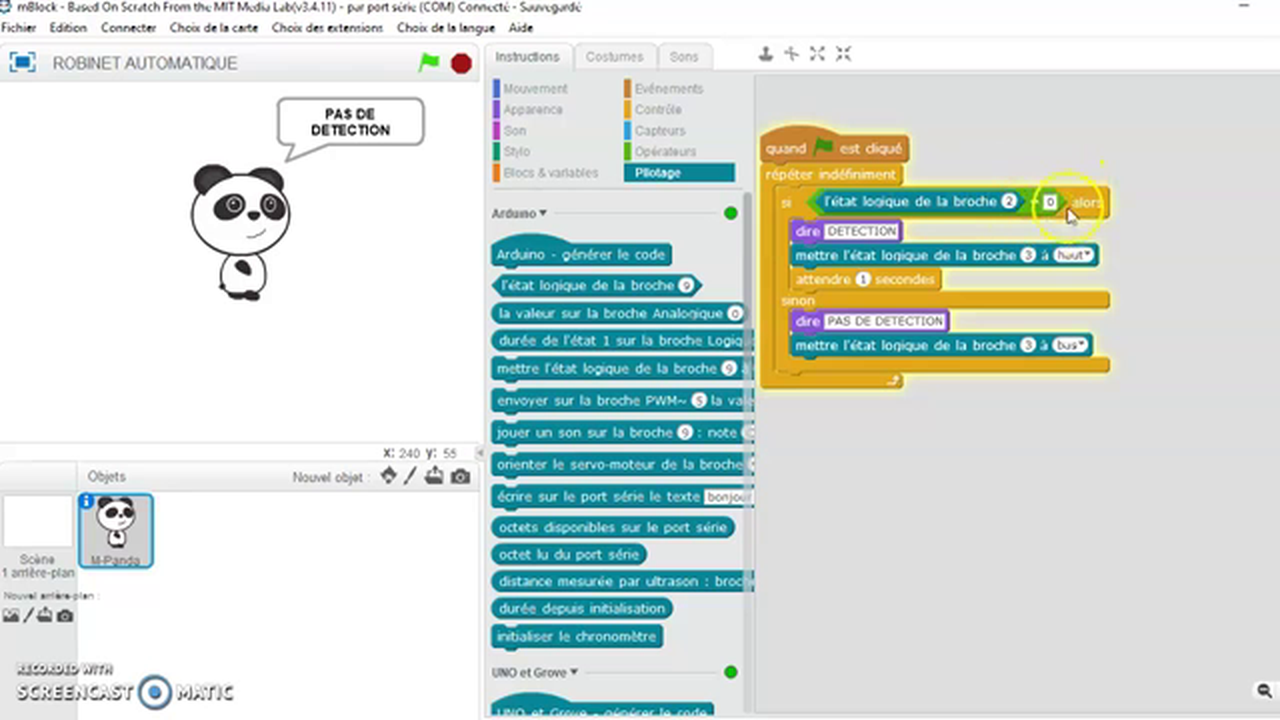
Task: Click the paintbrush to draw a new objet
Action: (410, 477)
